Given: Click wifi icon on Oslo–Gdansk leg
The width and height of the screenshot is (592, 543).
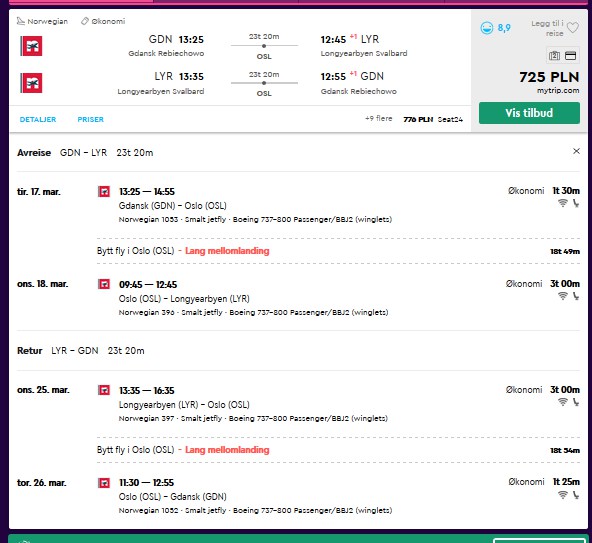Looking at the screenshot, I should (x=563, y=495).
